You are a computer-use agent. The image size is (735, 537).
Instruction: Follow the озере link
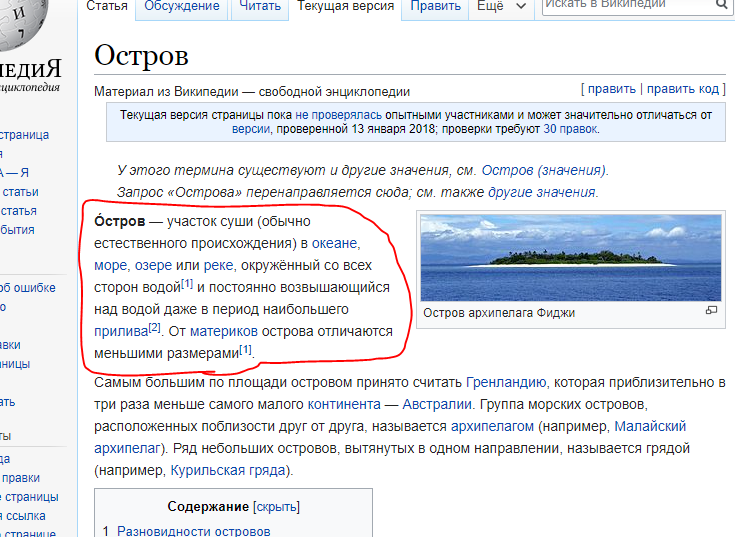click(x=153, y=266)
